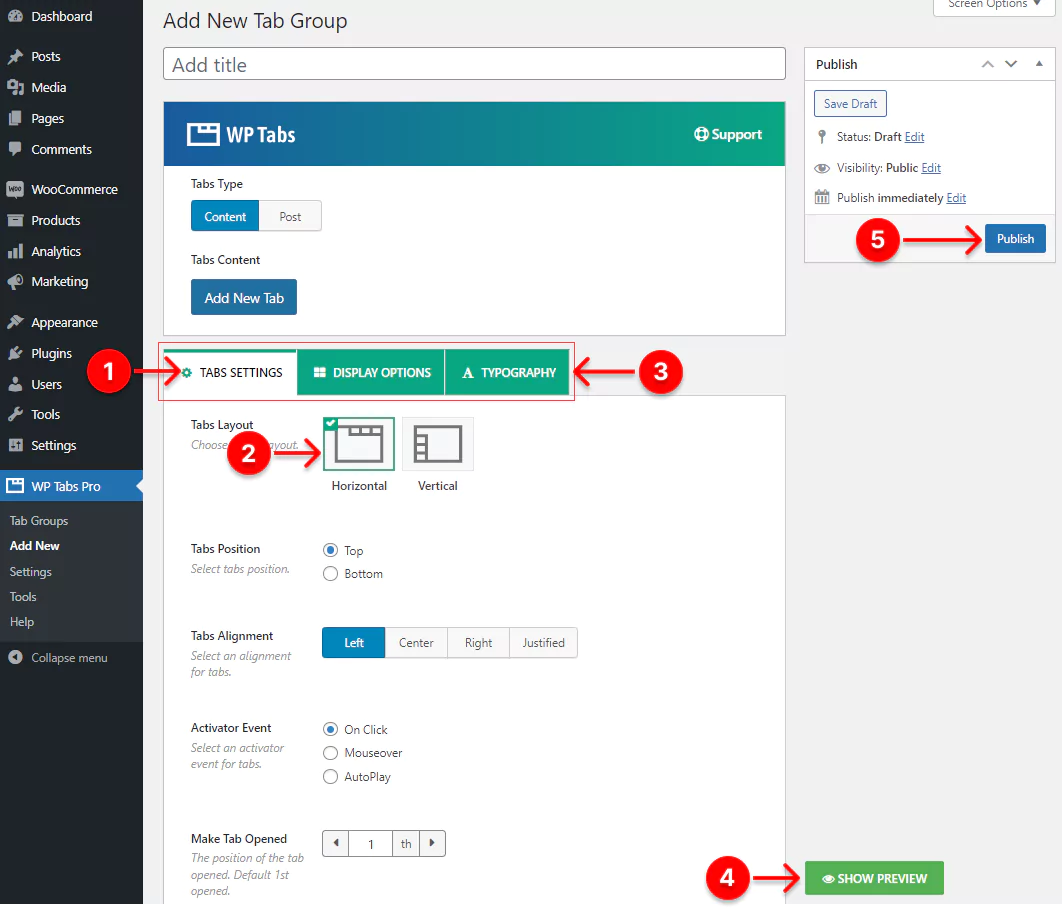Open the Screen Options dropdown

[x=994, y=5]
